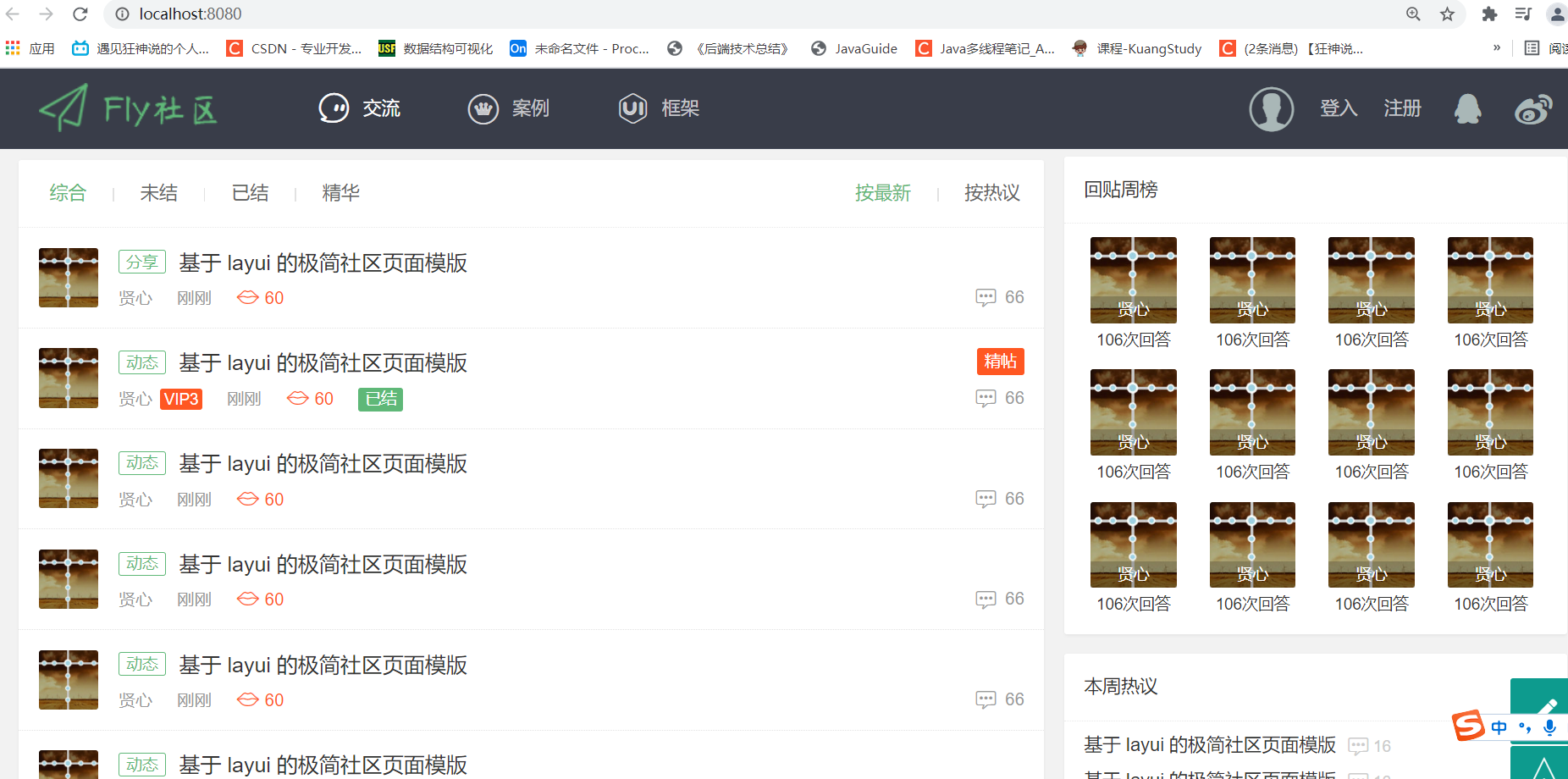This screenshot has height=779, width=1568.
Task: Open the first post with 分享 tag
Action: click(323, 263)
